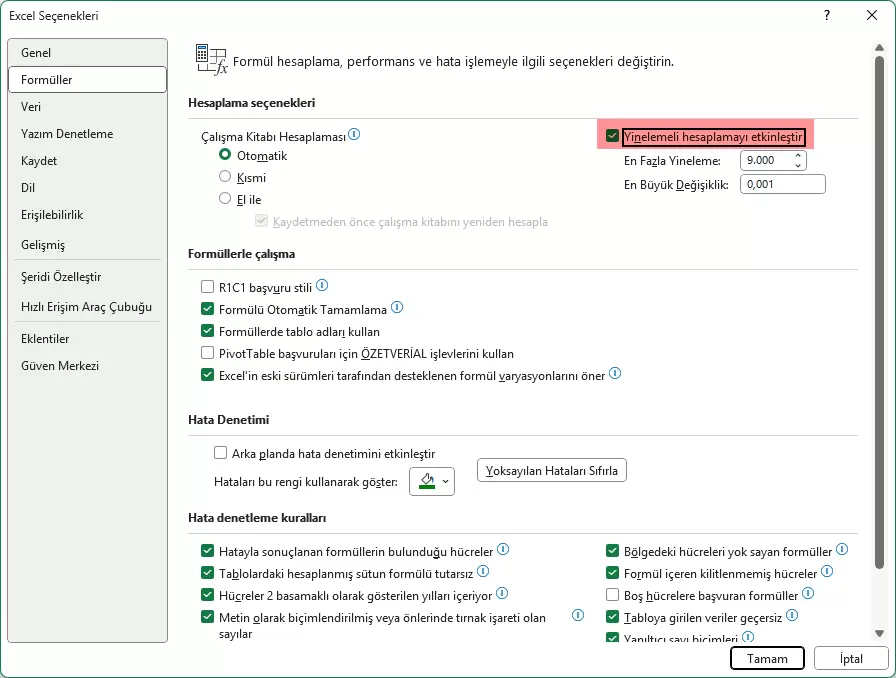Switch to Şeridi Özelleştir section
The image size is (896, 678).
(61, 277)
